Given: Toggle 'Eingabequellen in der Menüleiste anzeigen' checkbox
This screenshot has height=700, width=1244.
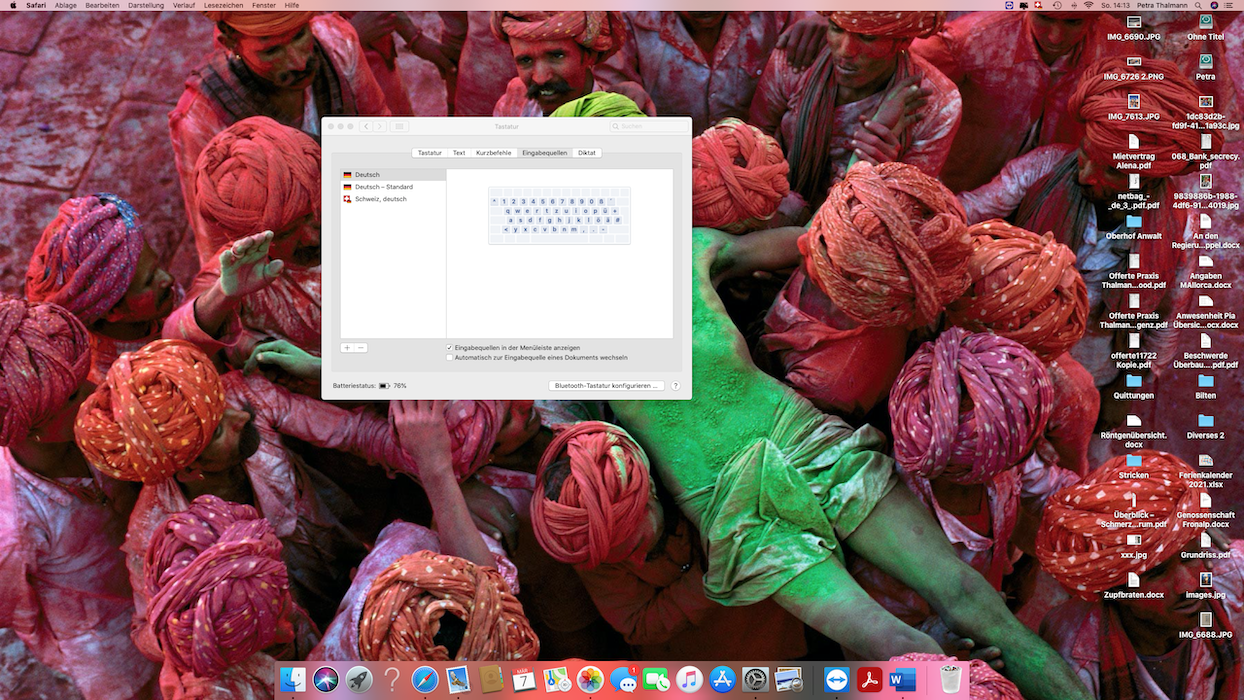Looking at the screenshot, I should 450,348.
